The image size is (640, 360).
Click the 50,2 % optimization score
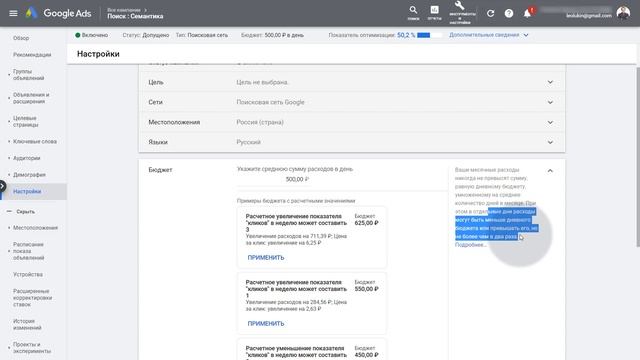pos(406,35)
